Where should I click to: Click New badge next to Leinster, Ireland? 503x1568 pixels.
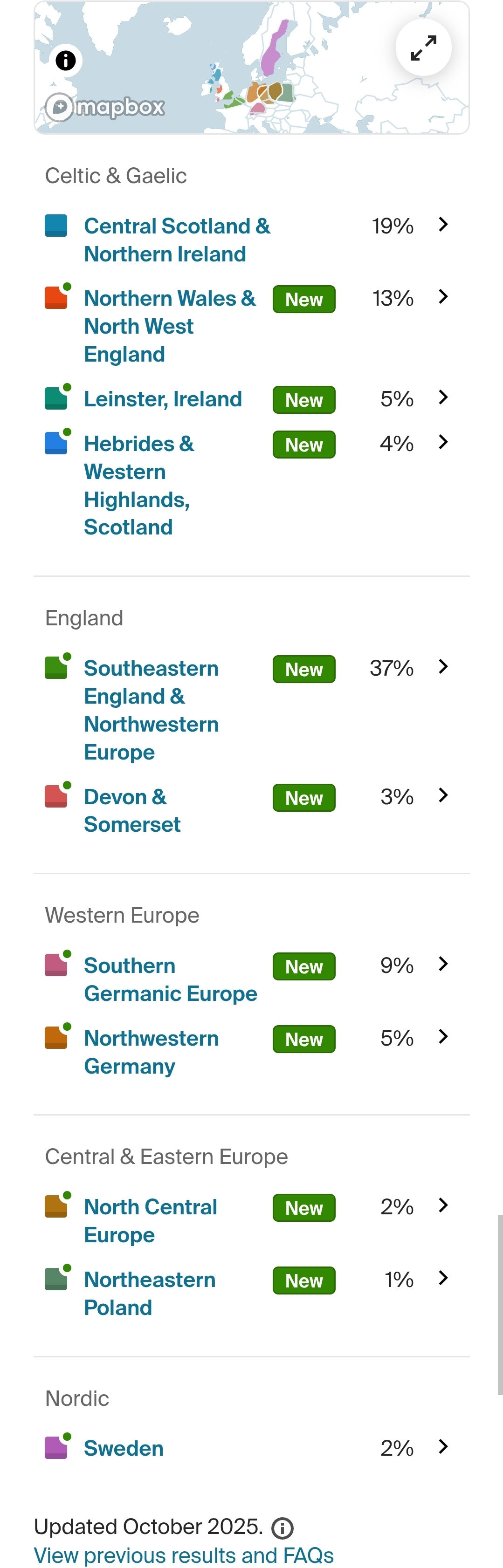[x=304, y=400]
